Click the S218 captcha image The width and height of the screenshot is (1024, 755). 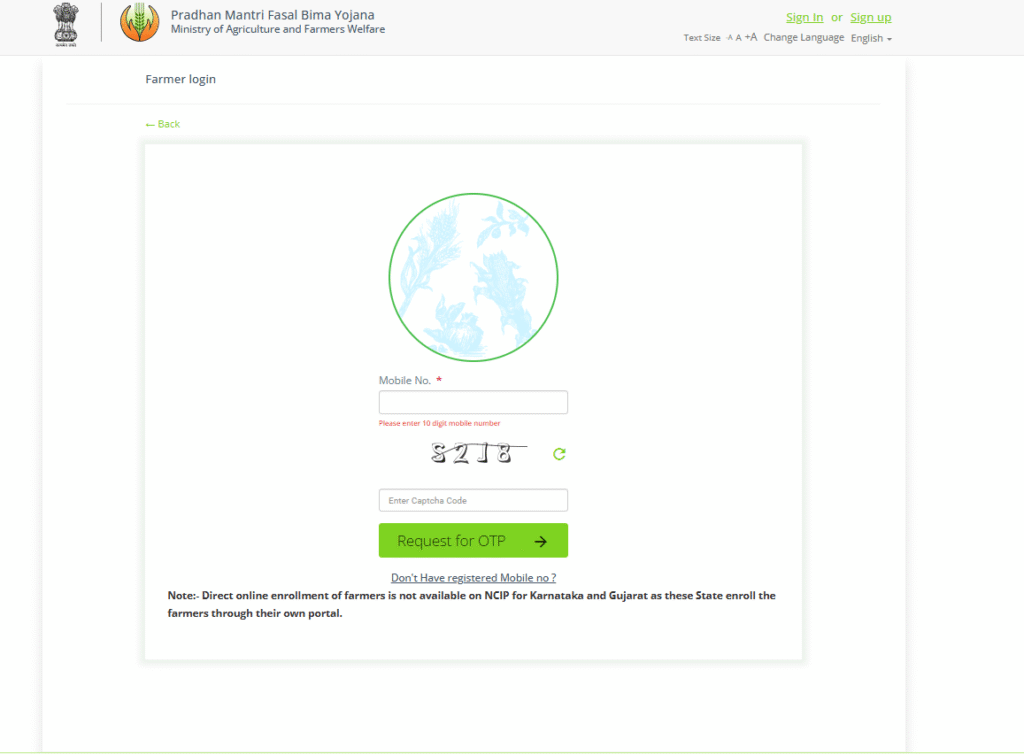(x=478, y=452)
